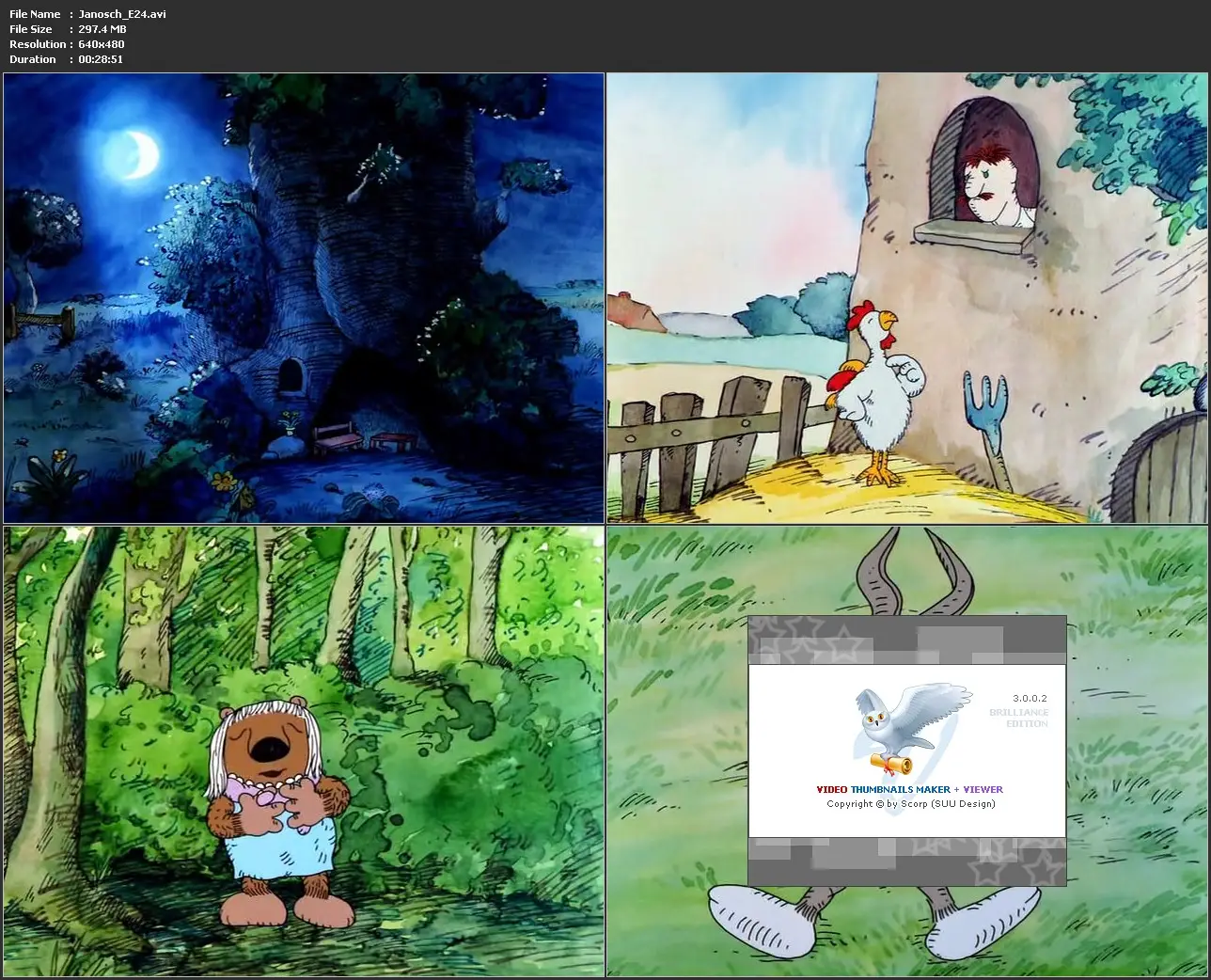Click the Copyright by Scorp text
This screenshot has width=1211, height=980.
[910, 804]
